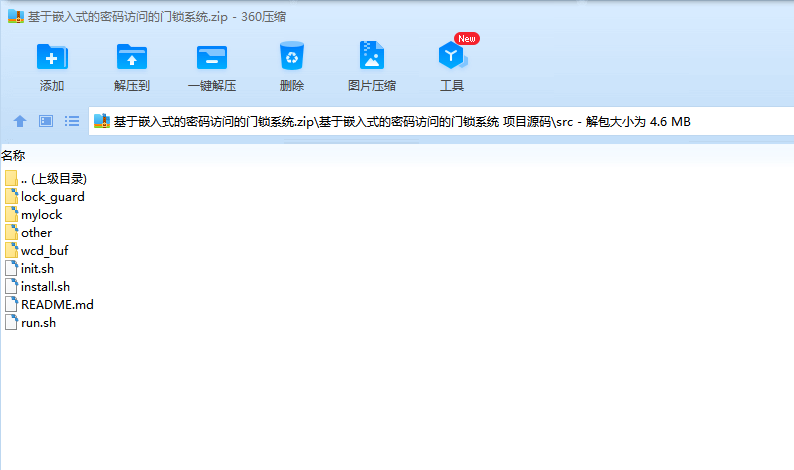The height and width of the screenshot is (470, 794).
Task: Go up one level with arrow icon
Action: [x=20, y=121]
